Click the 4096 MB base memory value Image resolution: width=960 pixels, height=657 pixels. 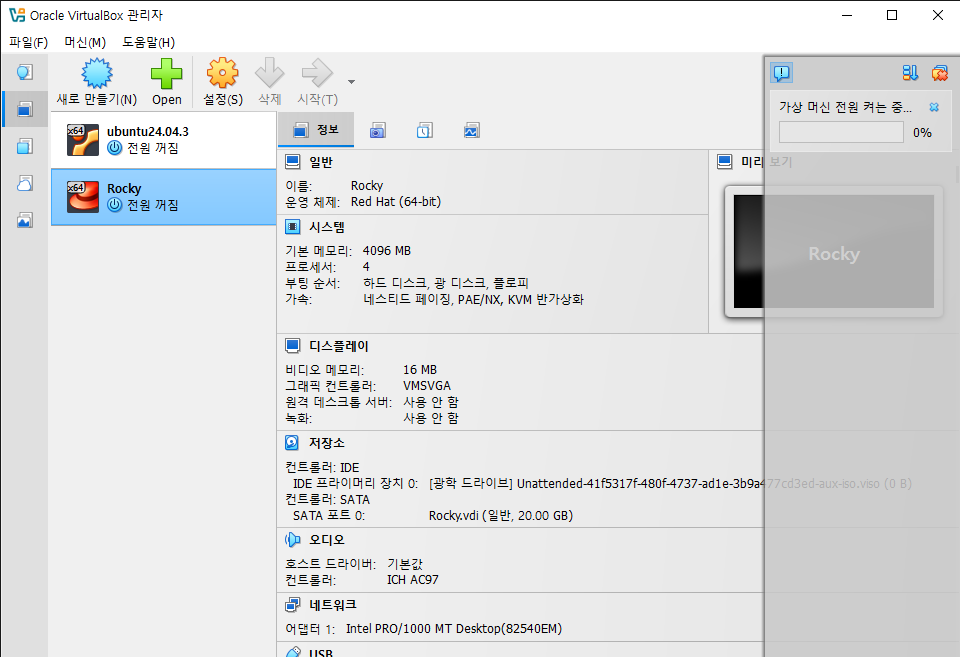pyautogui.click(x=387, y=251)
